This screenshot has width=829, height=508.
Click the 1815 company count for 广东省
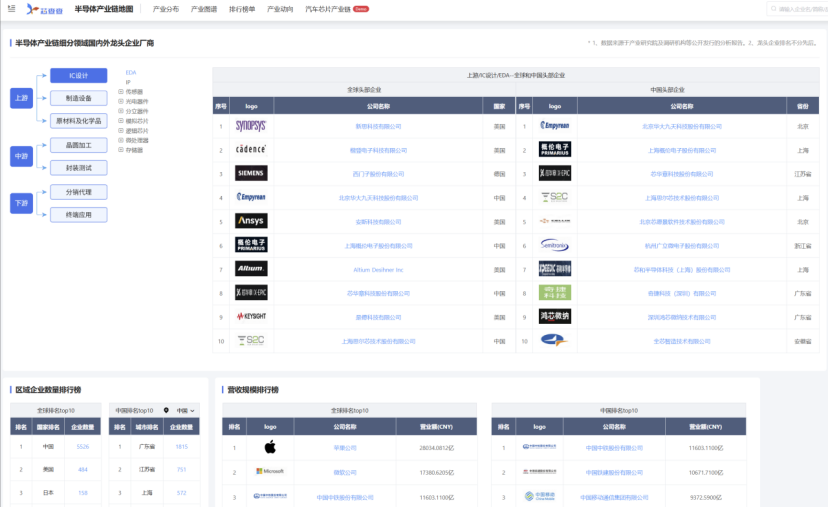181,447
